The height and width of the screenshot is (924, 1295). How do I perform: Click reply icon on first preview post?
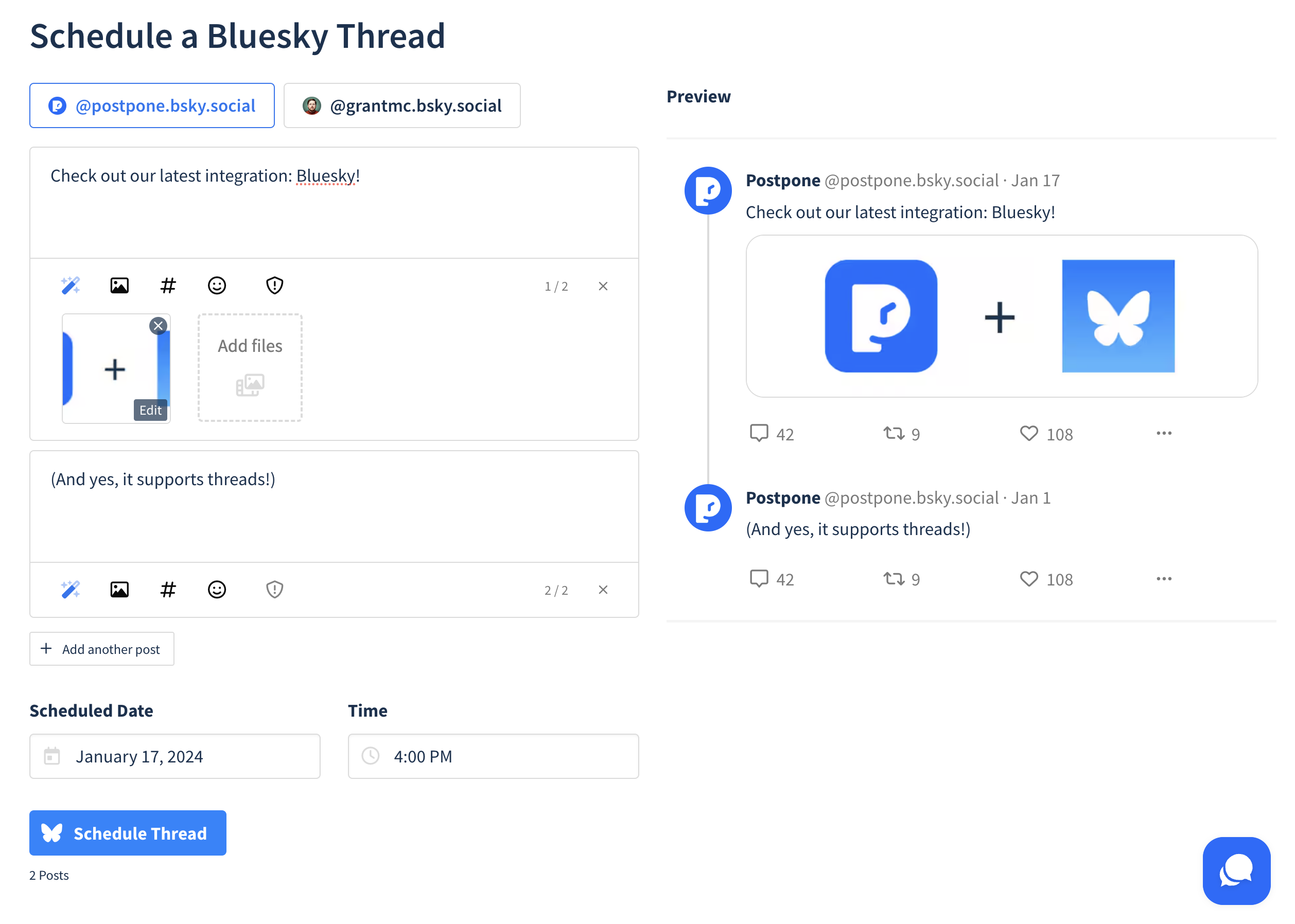click(x=759, y=434)
